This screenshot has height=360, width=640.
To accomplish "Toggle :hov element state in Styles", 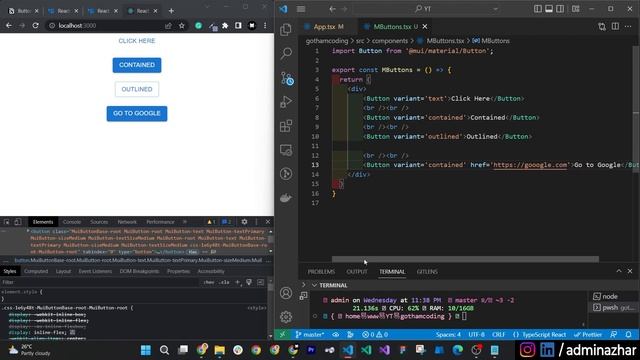I will click(x=209, y=282).
